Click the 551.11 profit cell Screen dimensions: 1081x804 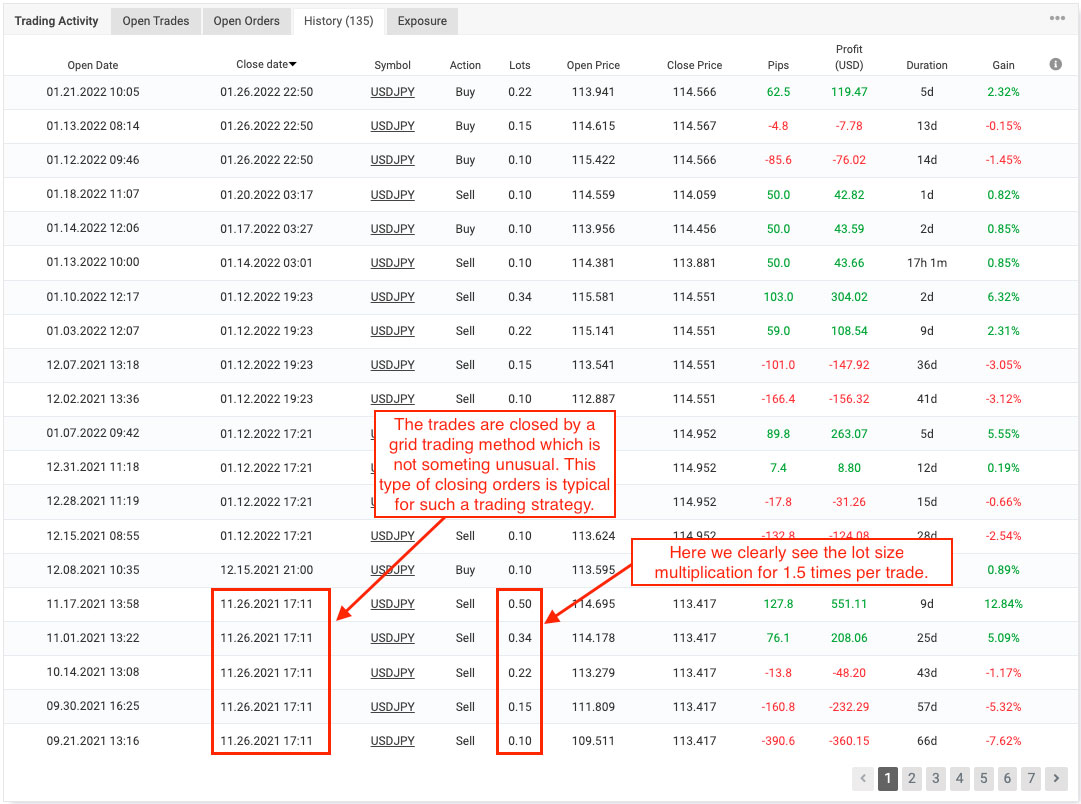pos(849,604)
